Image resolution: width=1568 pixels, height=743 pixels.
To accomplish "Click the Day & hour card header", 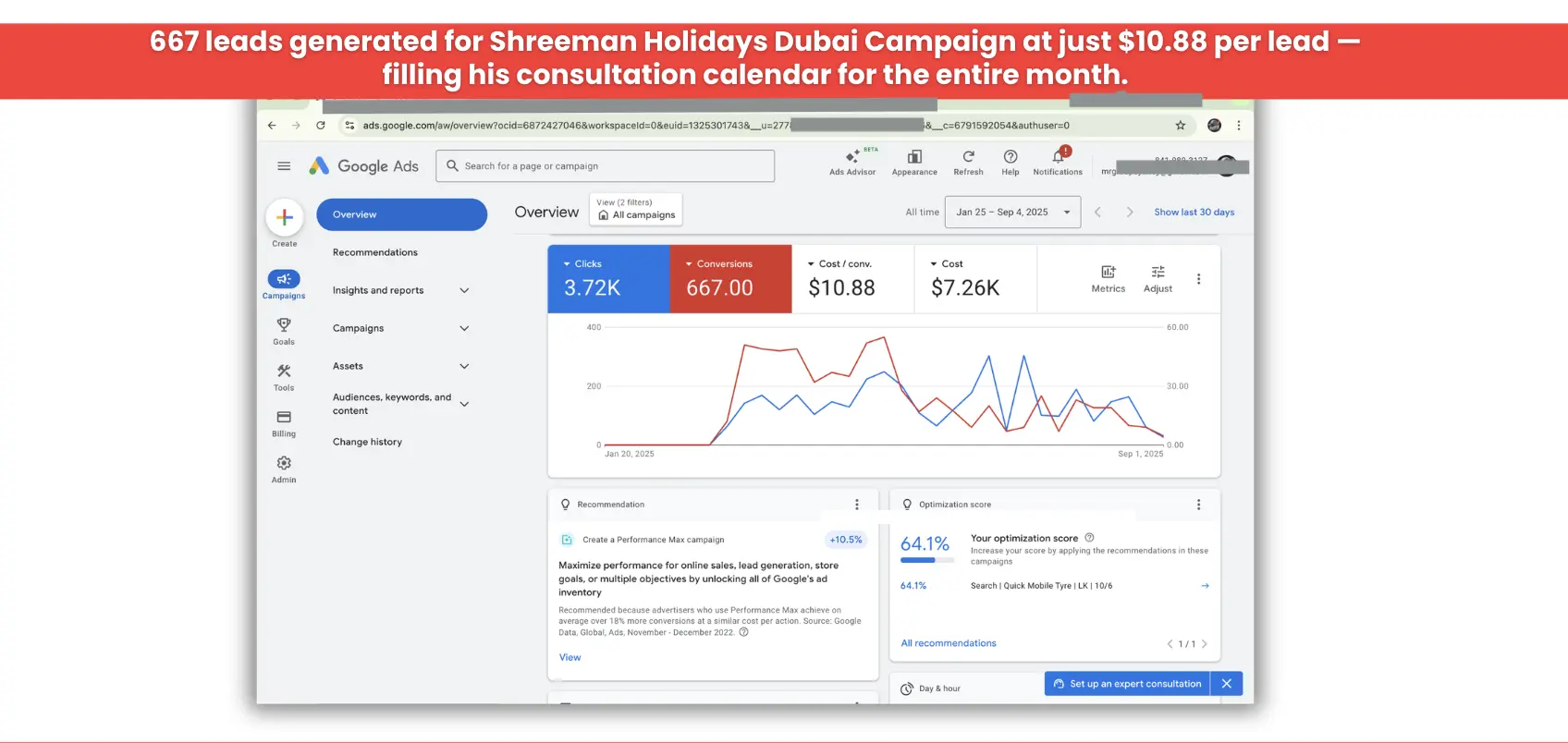I will tap(931, 688).
